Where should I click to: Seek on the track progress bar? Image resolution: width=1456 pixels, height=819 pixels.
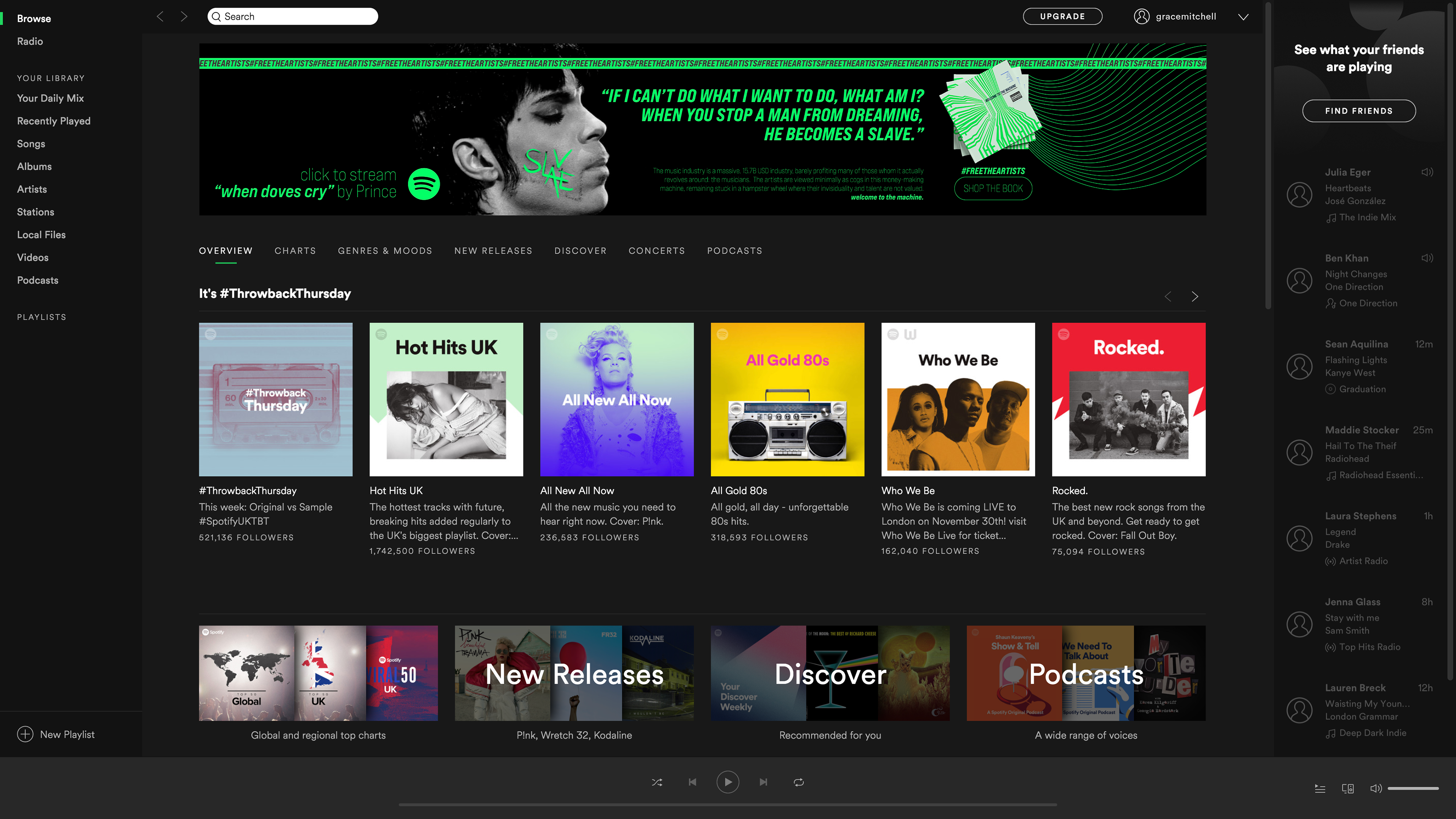(728, 804)
